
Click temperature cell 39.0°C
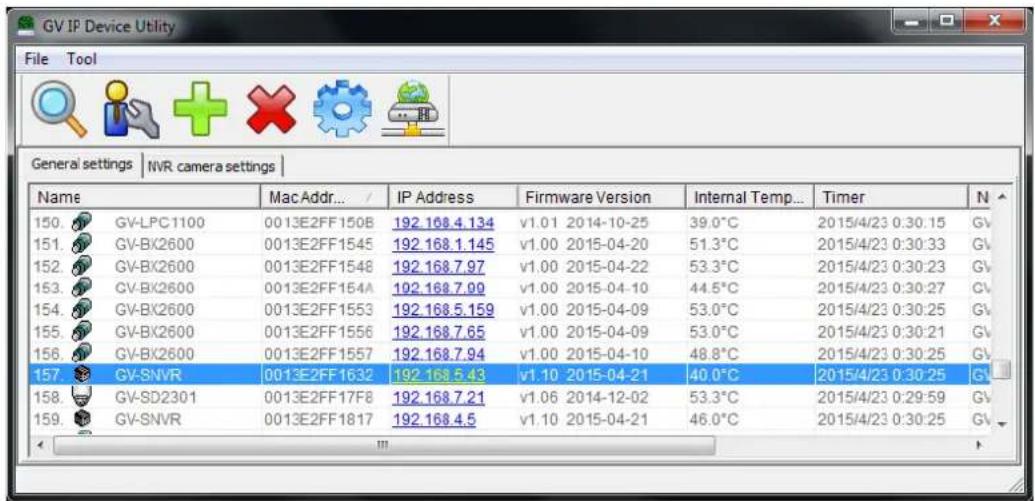click(x=713, y=223)
